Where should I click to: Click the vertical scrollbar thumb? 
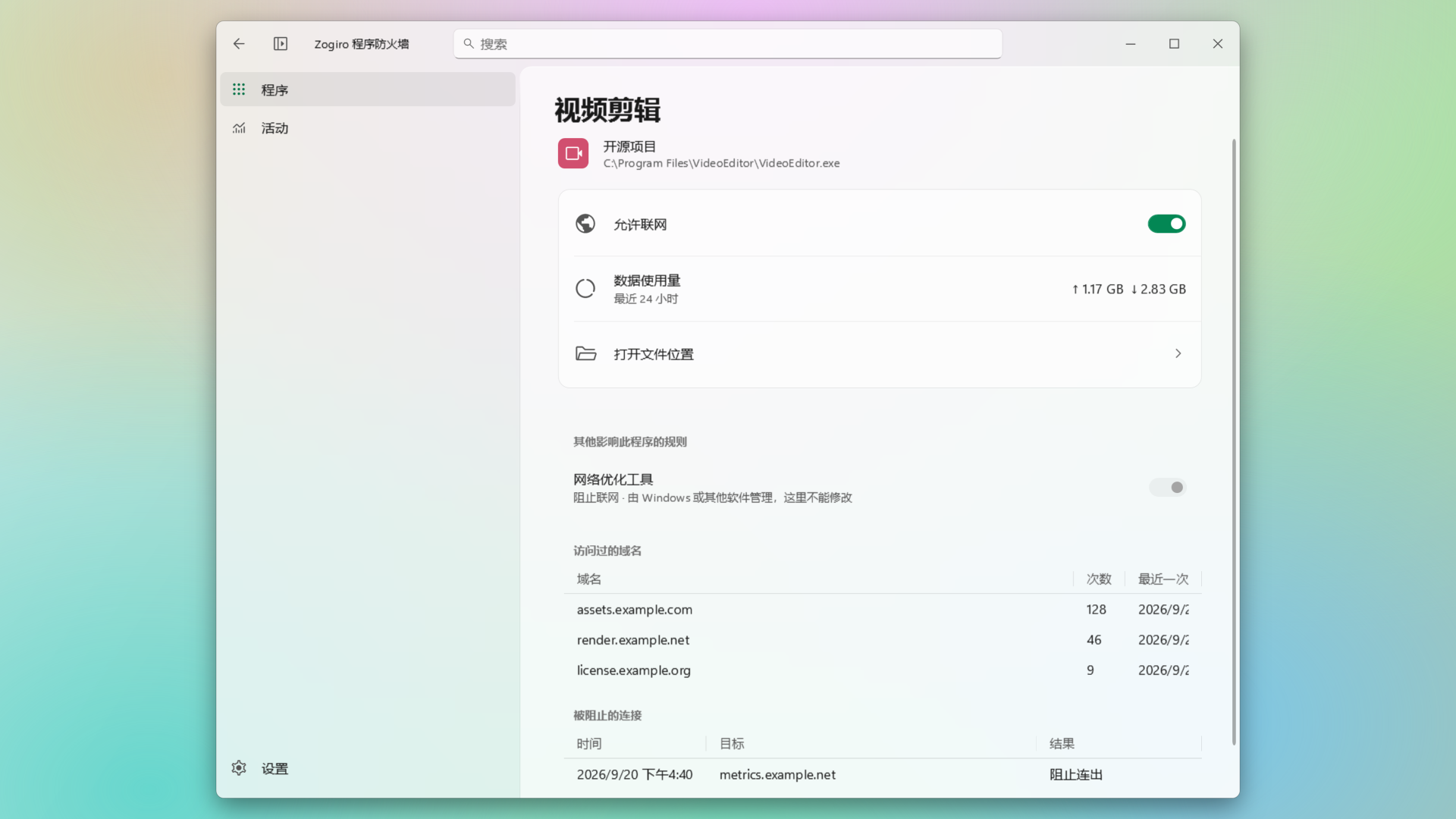[x=1234, y=442]
